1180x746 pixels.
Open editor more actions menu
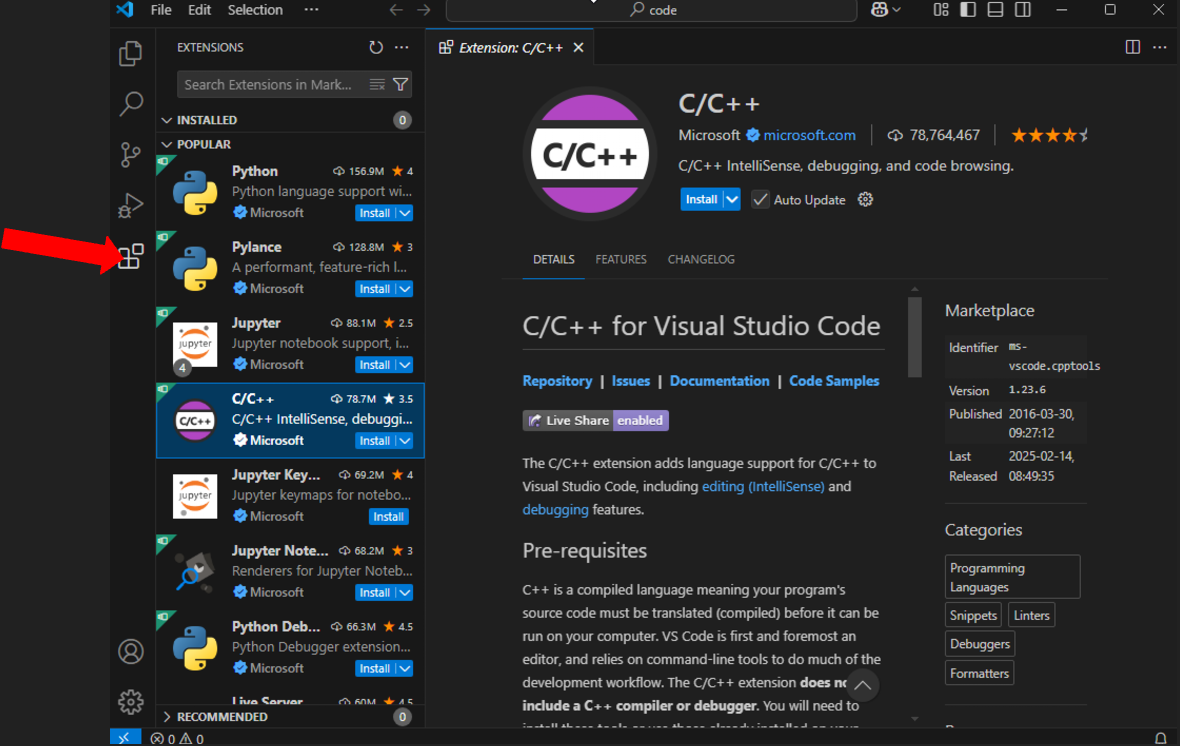pyautogui.click(x=1160, y=47)
